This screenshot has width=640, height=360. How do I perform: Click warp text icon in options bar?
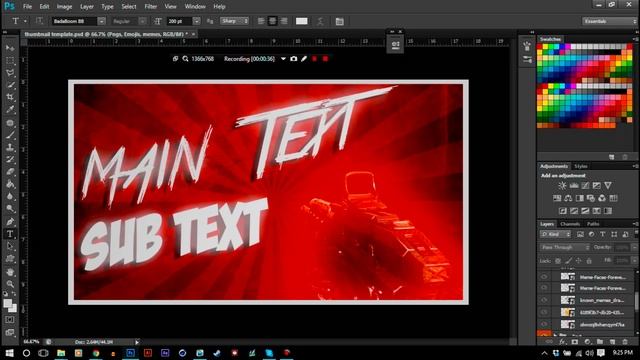320,21
